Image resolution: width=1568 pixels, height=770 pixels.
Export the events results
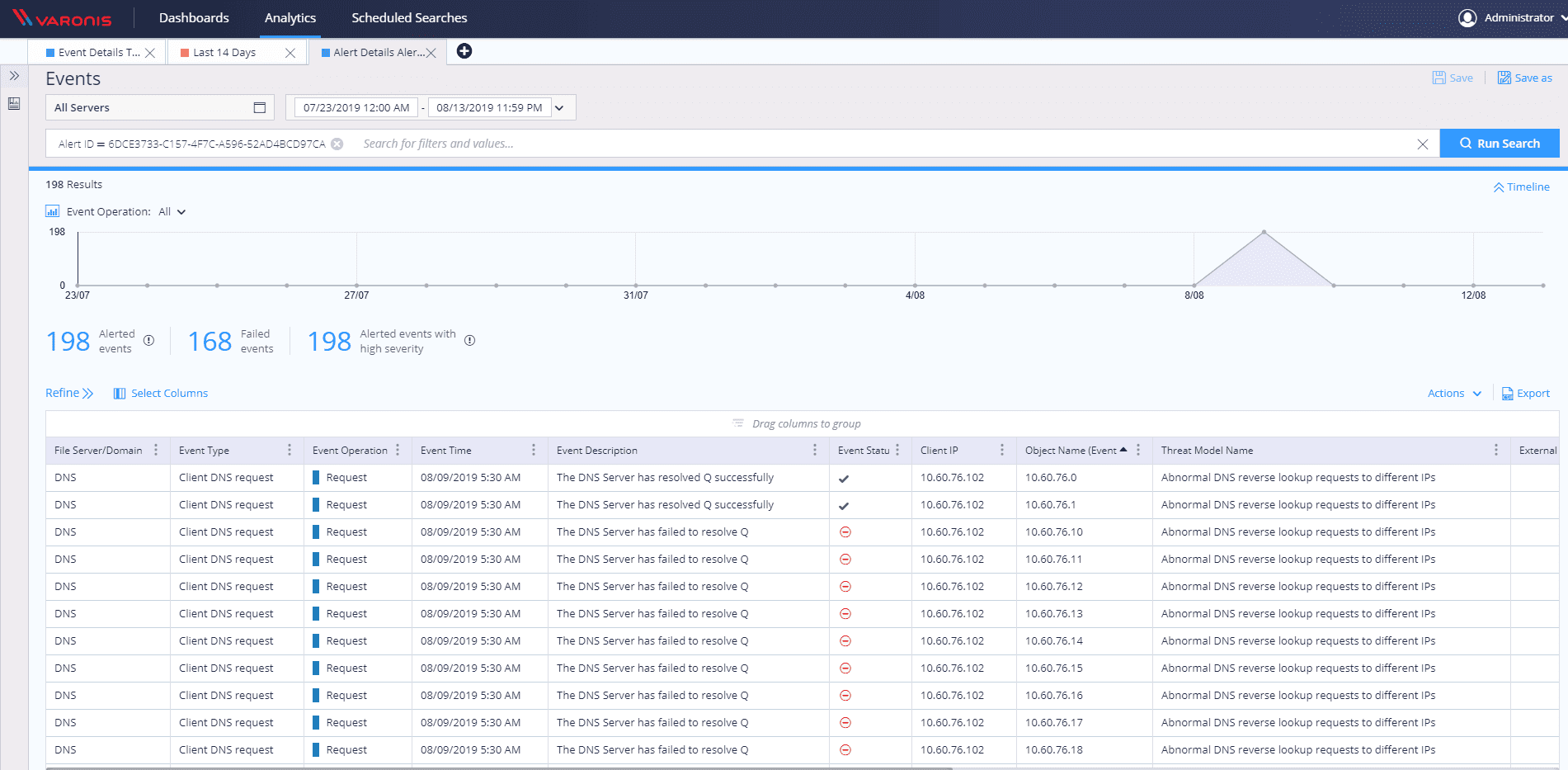[x=1525, y=394]
